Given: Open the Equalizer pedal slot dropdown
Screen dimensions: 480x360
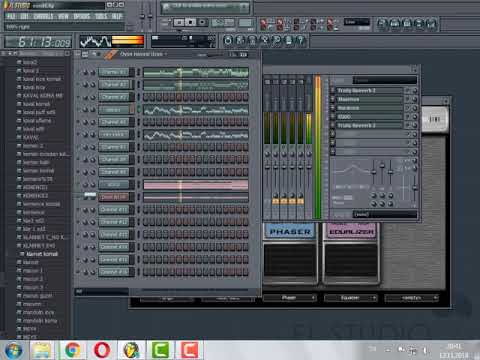Looking at the screenshot, I should 351,298.
